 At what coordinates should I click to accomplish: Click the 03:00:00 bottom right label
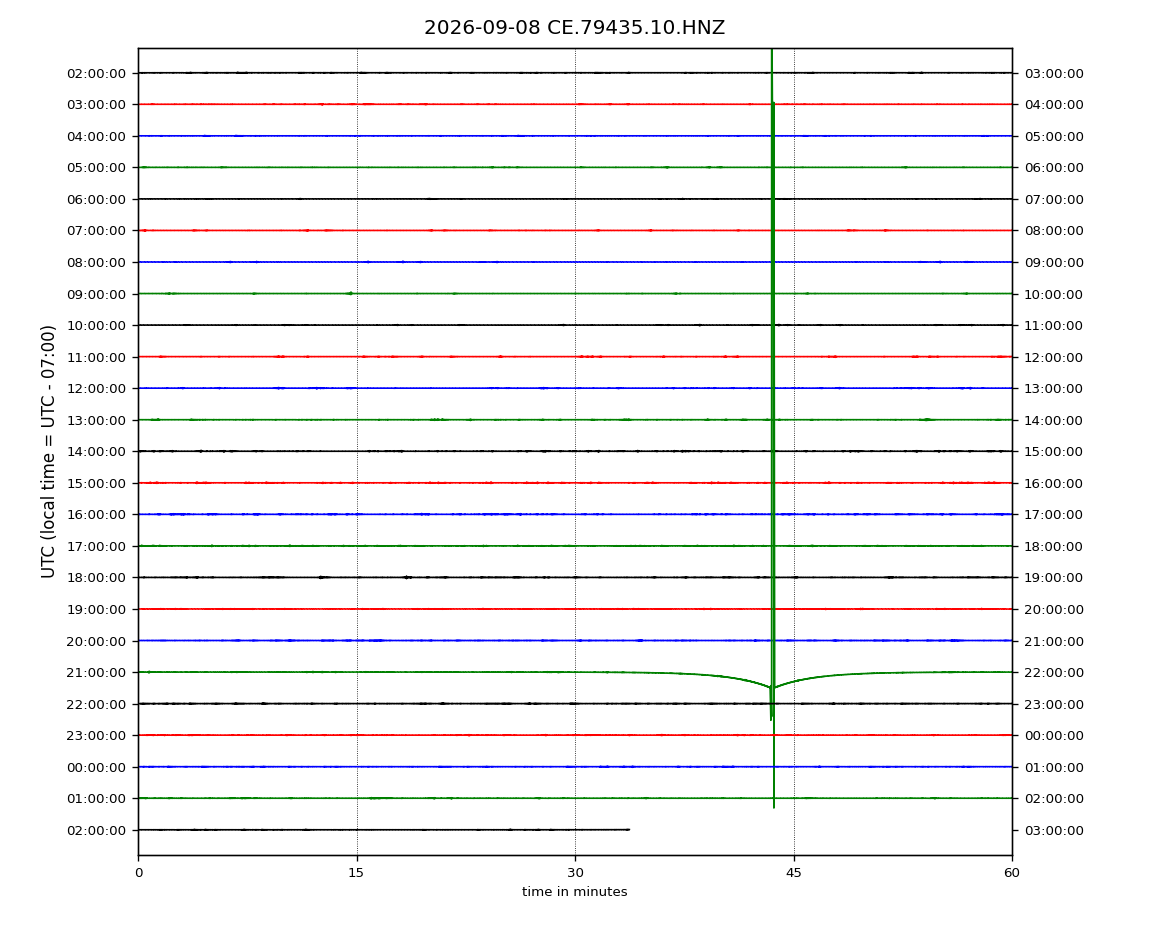coord(1054,830)
